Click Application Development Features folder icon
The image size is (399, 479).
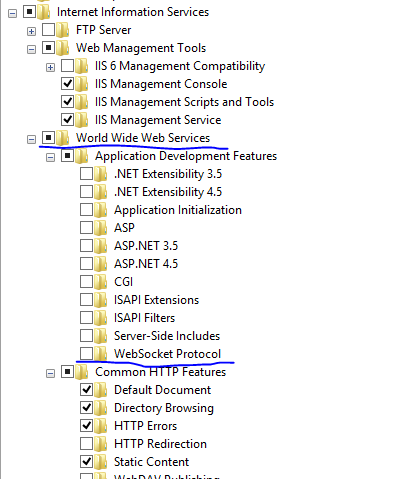tap(82, 156)
